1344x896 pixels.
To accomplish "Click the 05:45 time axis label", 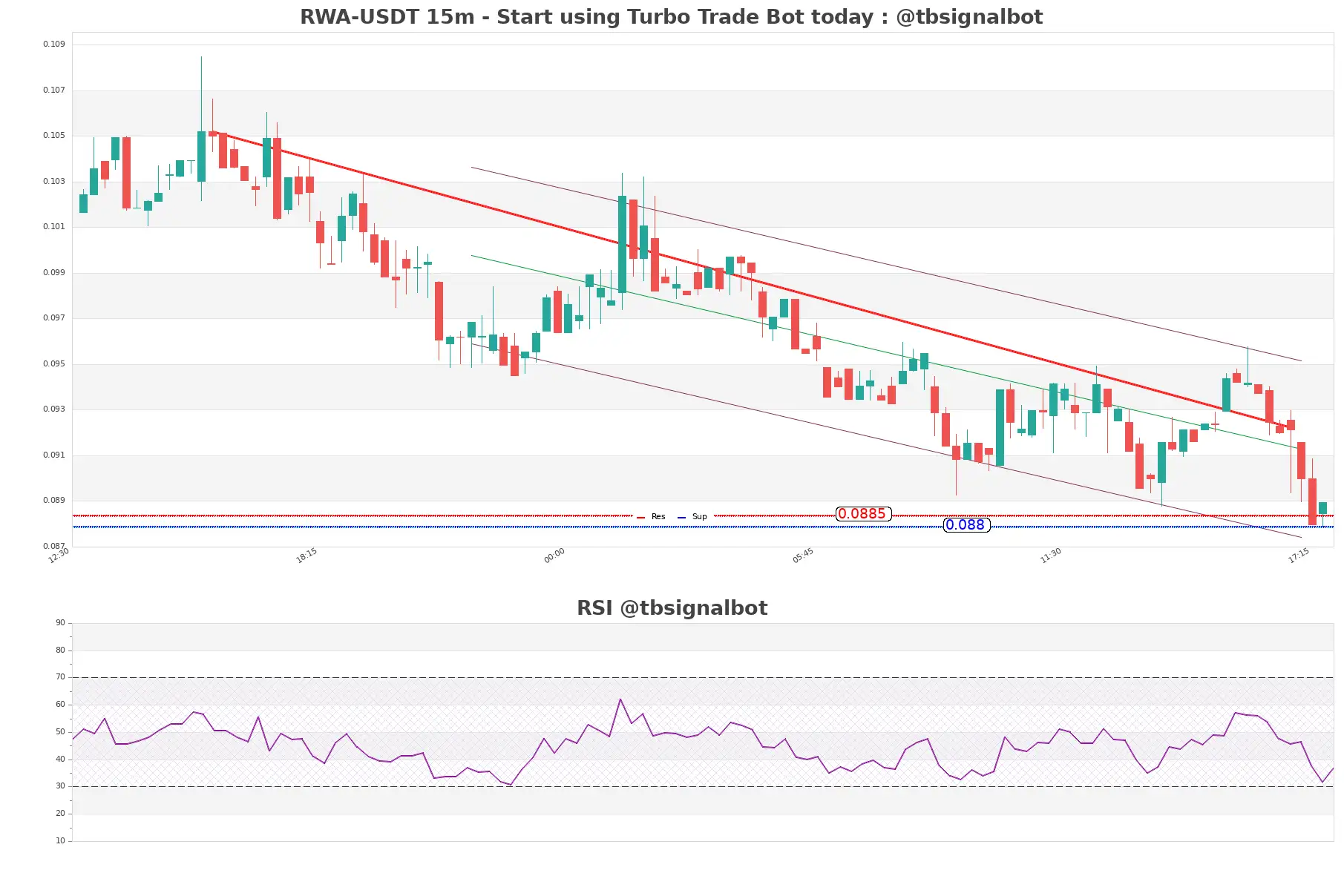I will click(803, 556).
